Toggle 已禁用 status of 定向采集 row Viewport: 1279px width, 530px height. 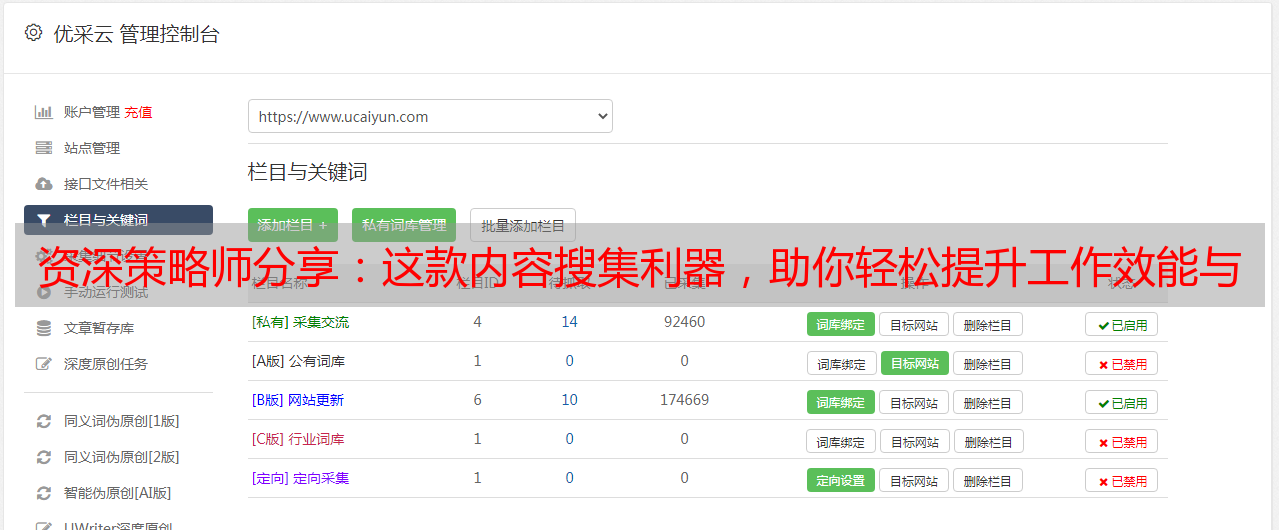tap(1122, 480)
